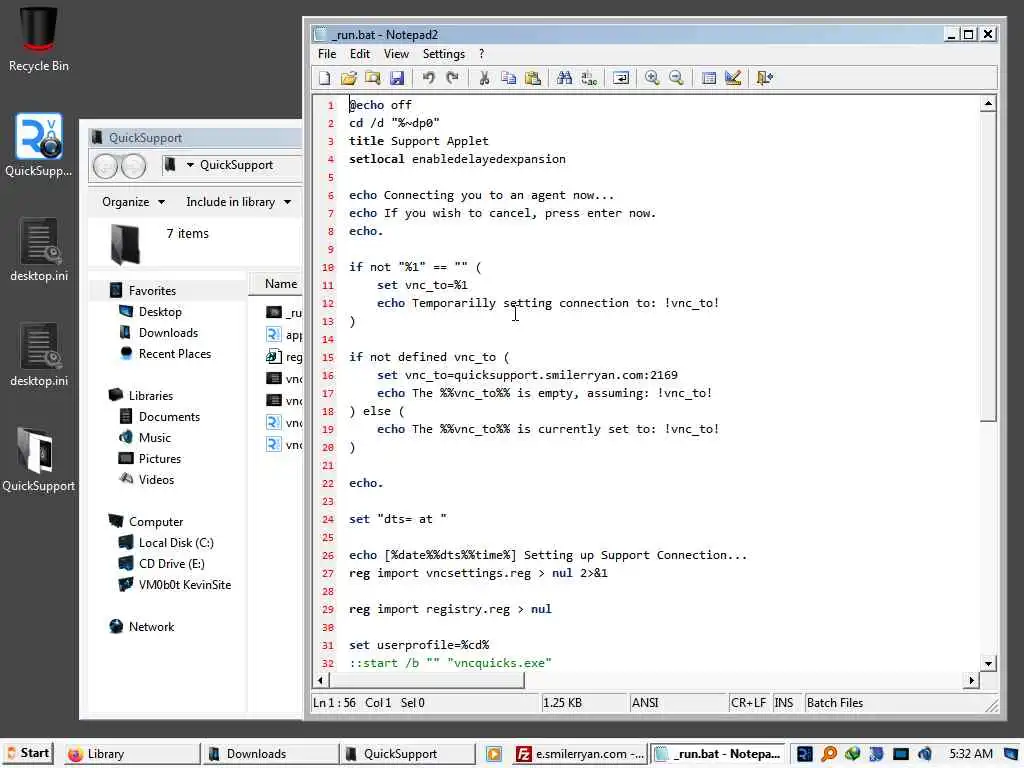Open the Documents library
The width and height of the screenshot is (1024, 768).
pos(168,417)
